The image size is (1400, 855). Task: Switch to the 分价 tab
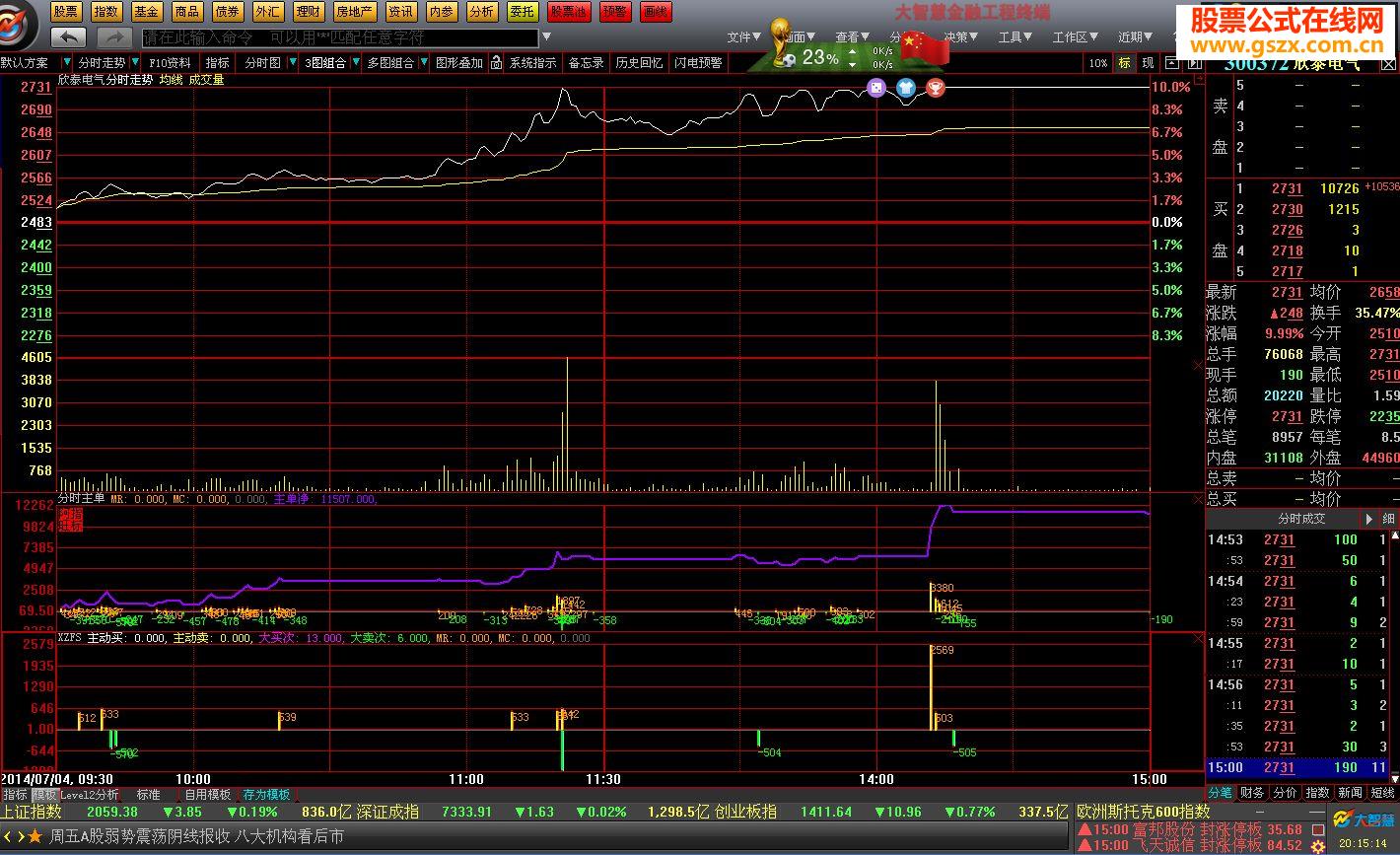pyautogui.click(x=1285, y=792)
